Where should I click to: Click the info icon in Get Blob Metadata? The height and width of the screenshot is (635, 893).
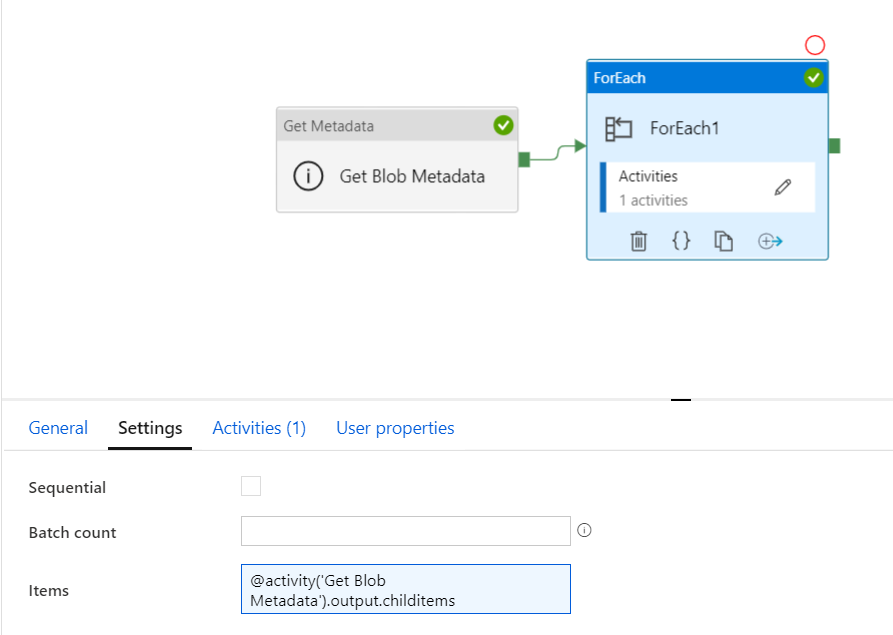click(308, 177)
